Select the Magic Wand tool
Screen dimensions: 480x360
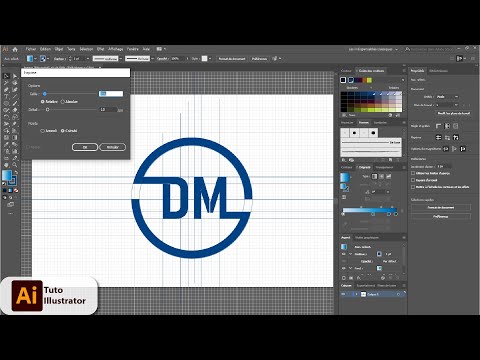point(6,83)
